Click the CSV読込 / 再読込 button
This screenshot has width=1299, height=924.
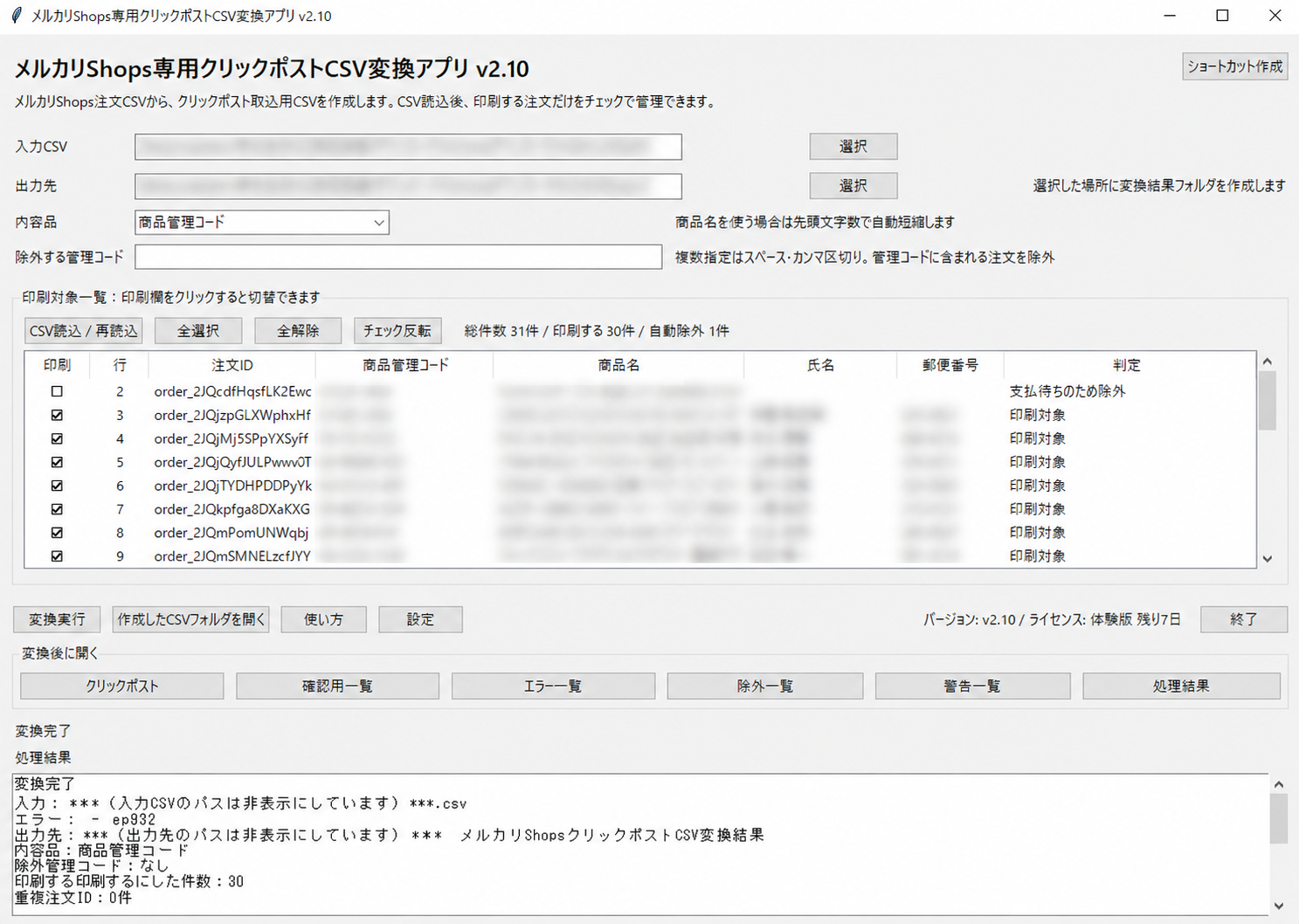tap(84, 331)
